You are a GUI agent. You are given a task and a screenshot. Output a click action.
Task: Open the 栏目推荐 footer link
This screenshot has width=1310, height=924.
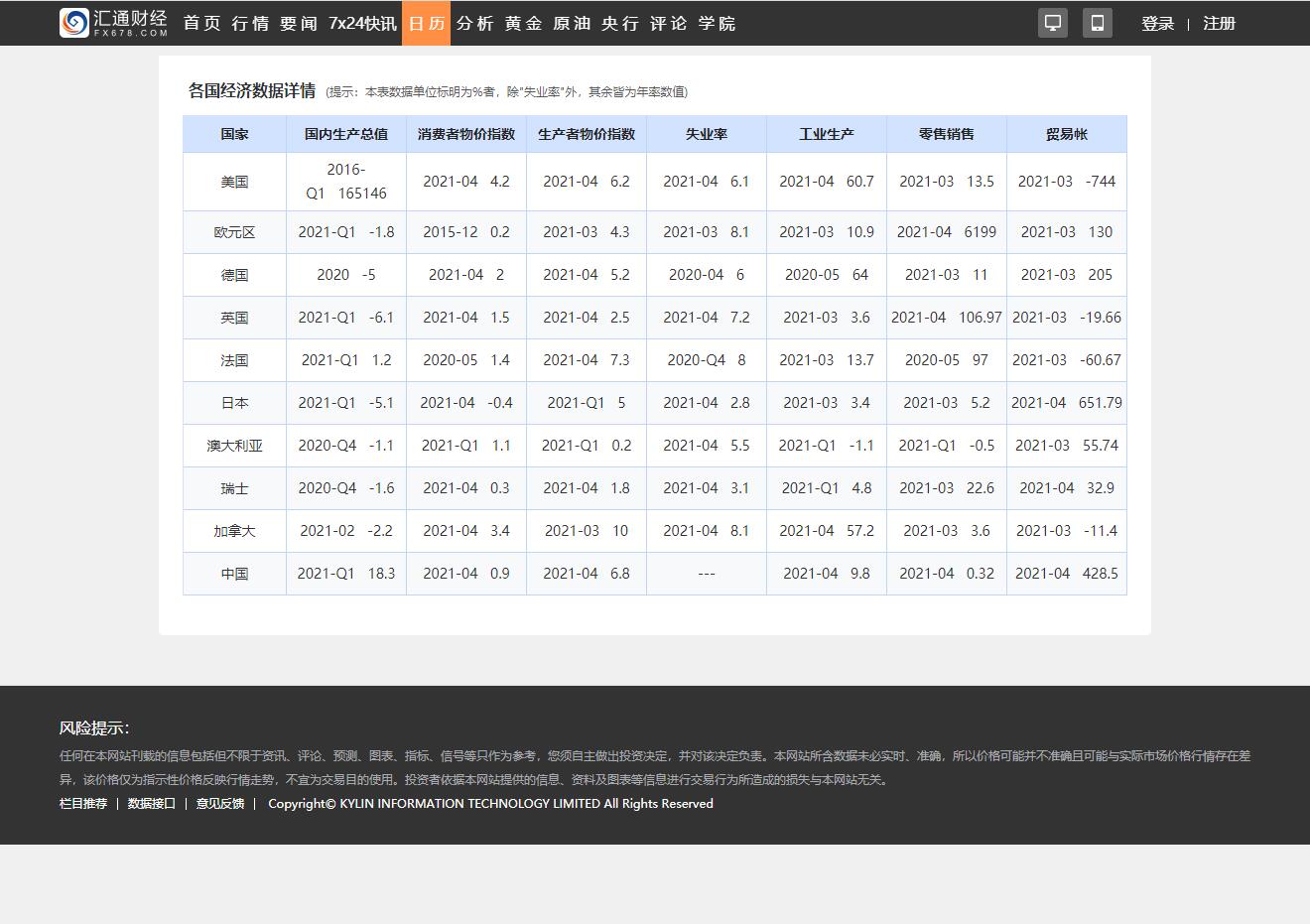point(83,804)
